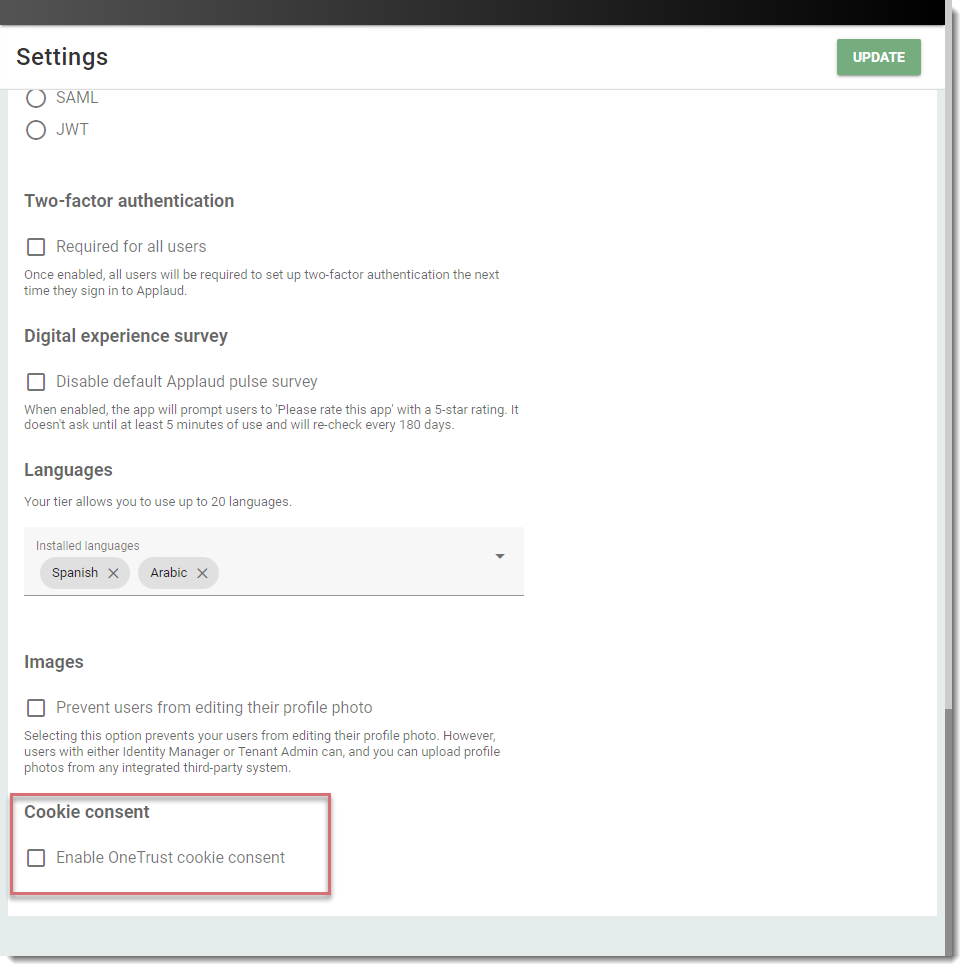Select the SAML radio option
This screenshot has height=971, width=967.
point(36,98)
